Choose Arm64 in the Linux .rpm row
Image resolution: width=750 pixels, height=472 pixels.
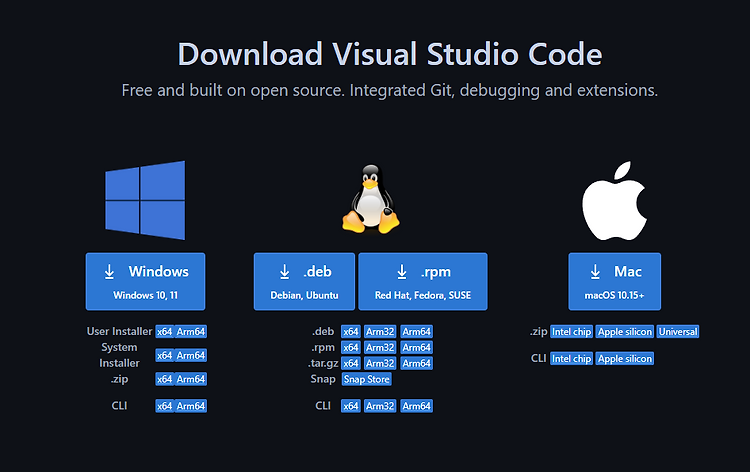[417, 348]
